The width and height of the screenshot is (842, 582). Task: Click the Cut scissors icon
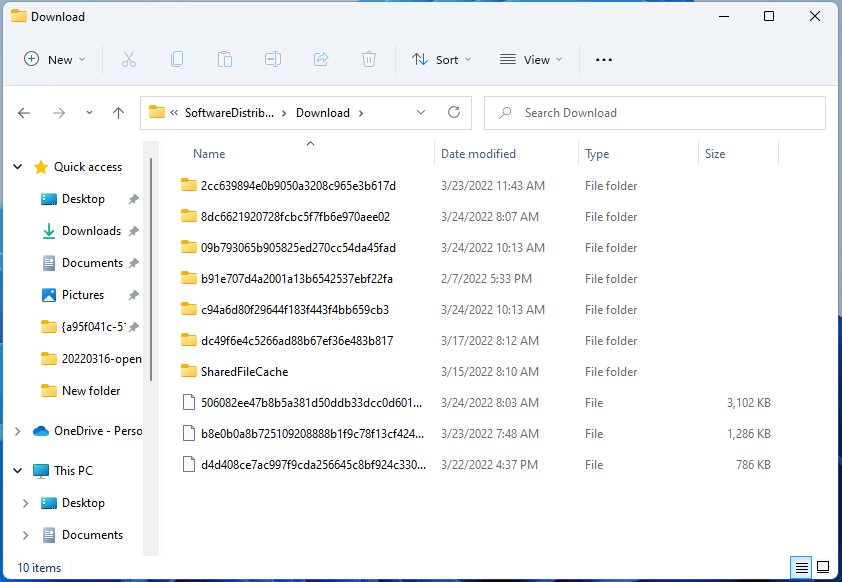point(129,59)
